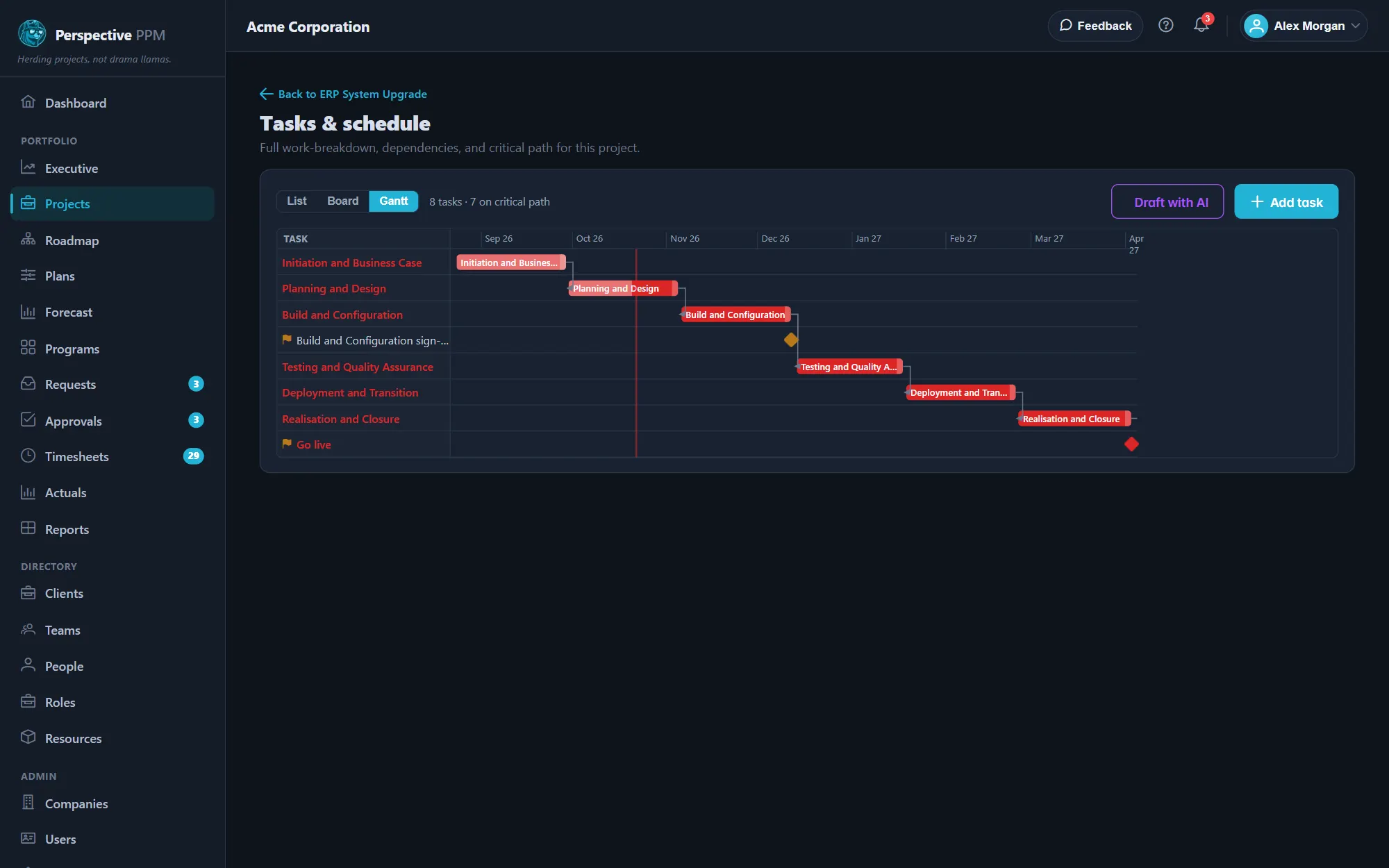Click the Programs grid icon
The height and width of the screenshot is (868, 1389).
point(28,347)
